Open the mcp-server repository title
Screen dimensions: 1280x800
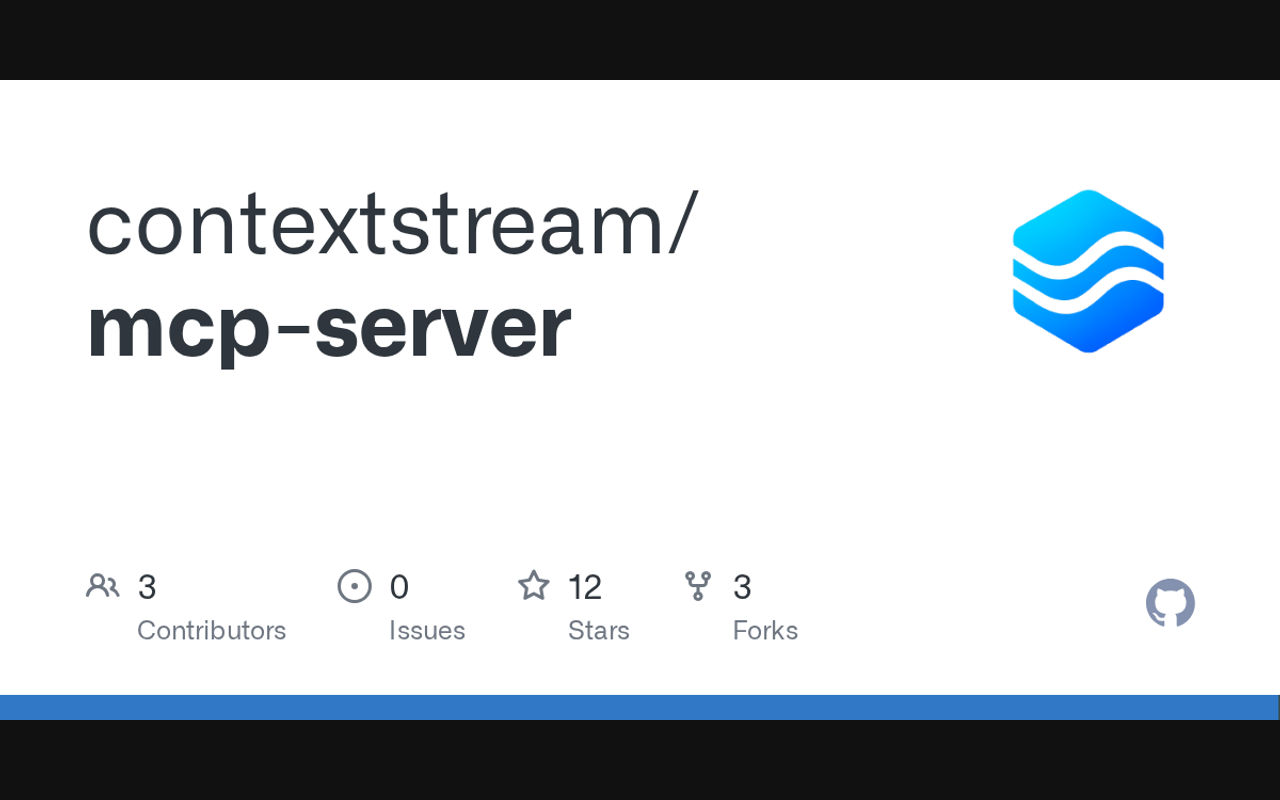[329, 325]
